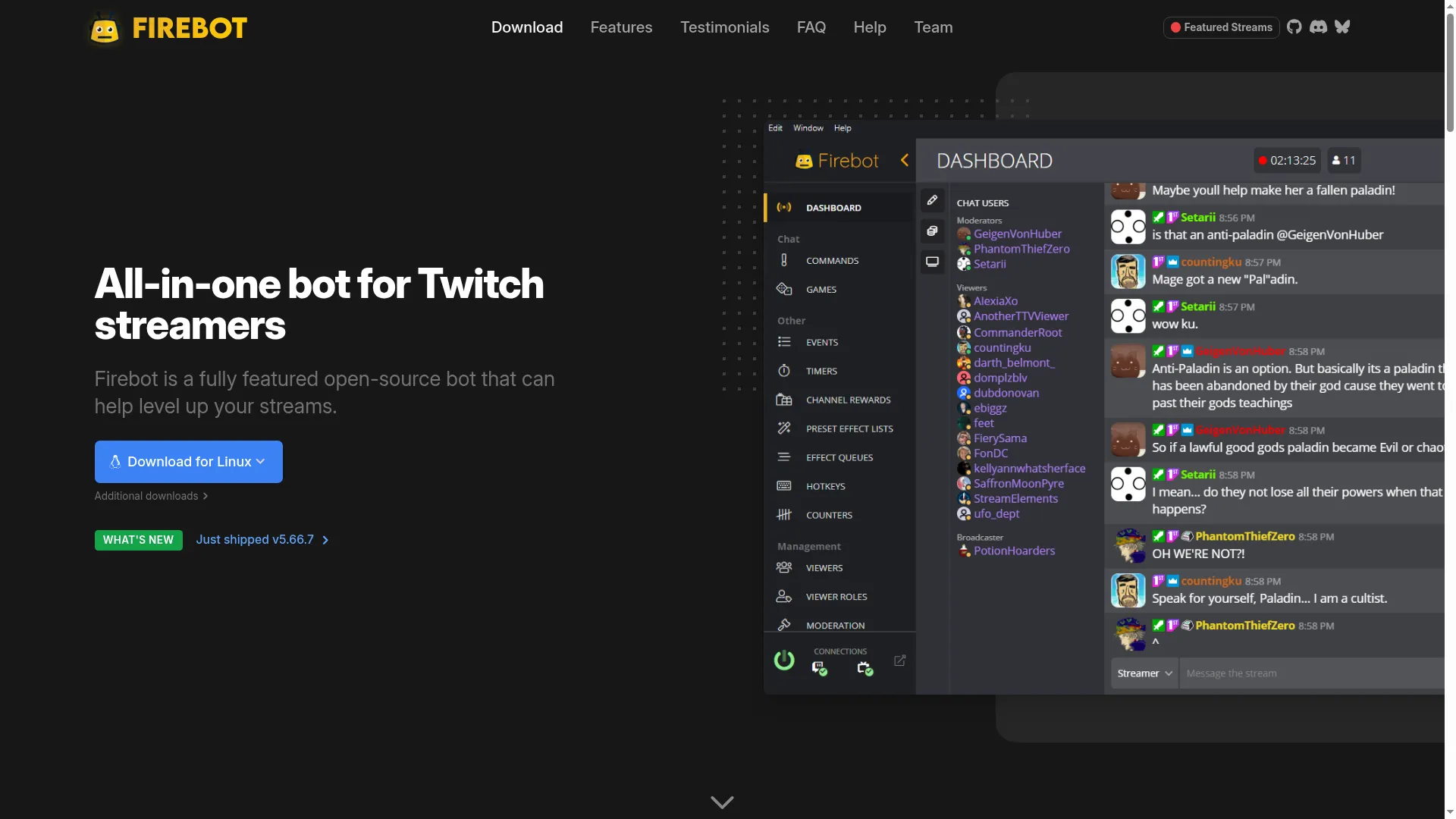The width and height of the screenshot is (1456, 819).
Task: Open the Streamer chatter dropdown
Action: click(1145, 673)
